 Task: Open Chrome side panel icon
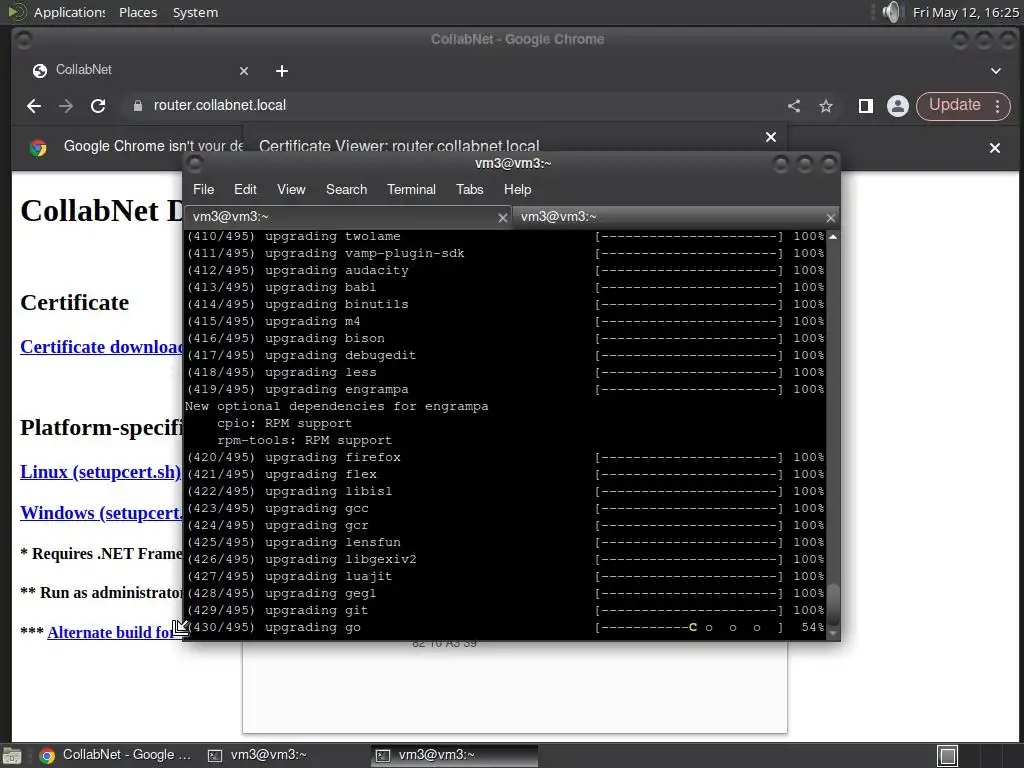tap(866, 106)
